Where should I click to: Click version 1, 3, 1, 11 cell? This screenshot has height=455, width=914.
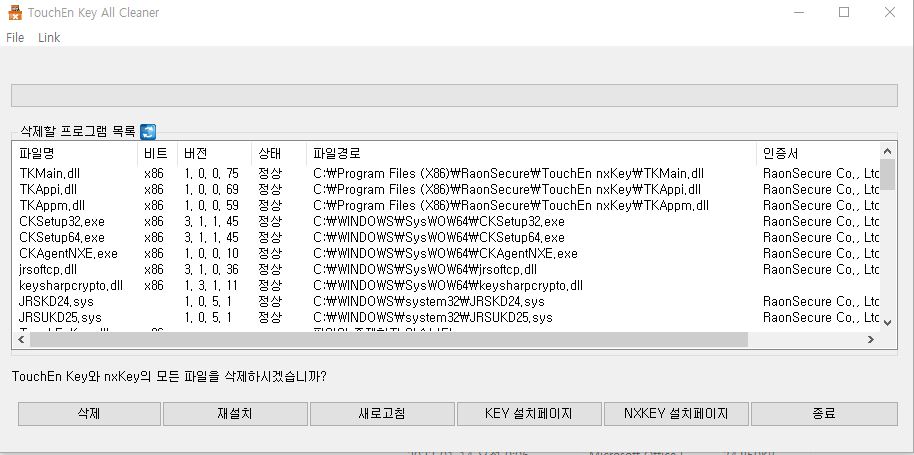[x=211, y=285]
